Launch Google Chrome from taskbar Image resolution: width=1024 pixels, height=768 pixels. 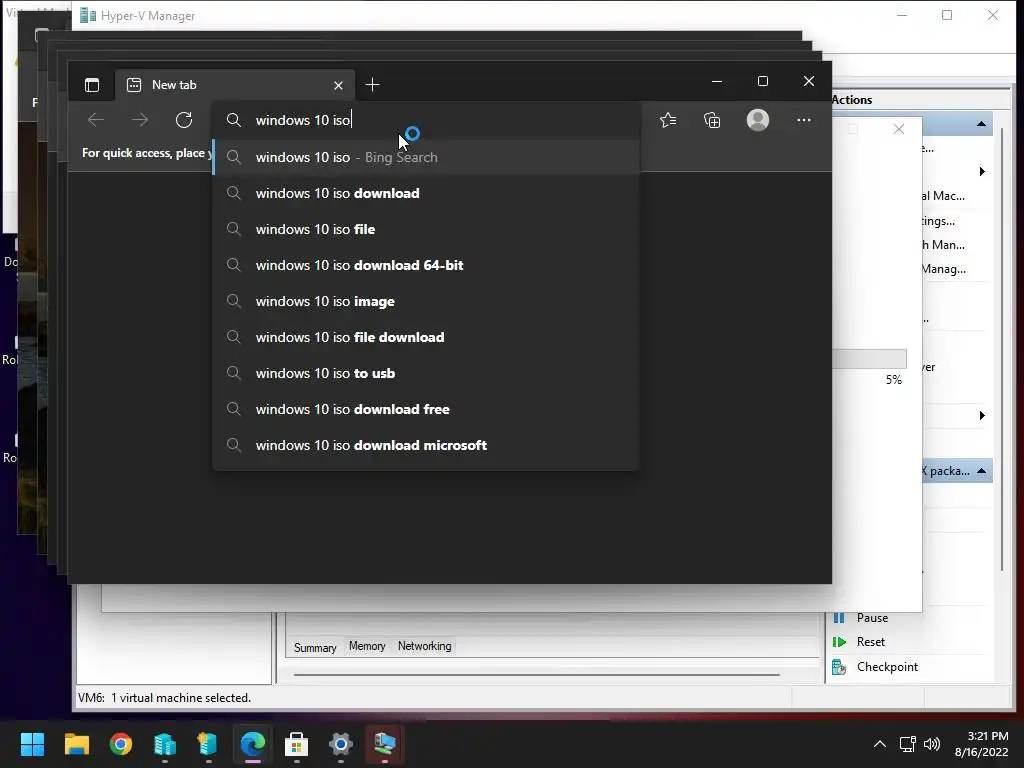point(121,744)
